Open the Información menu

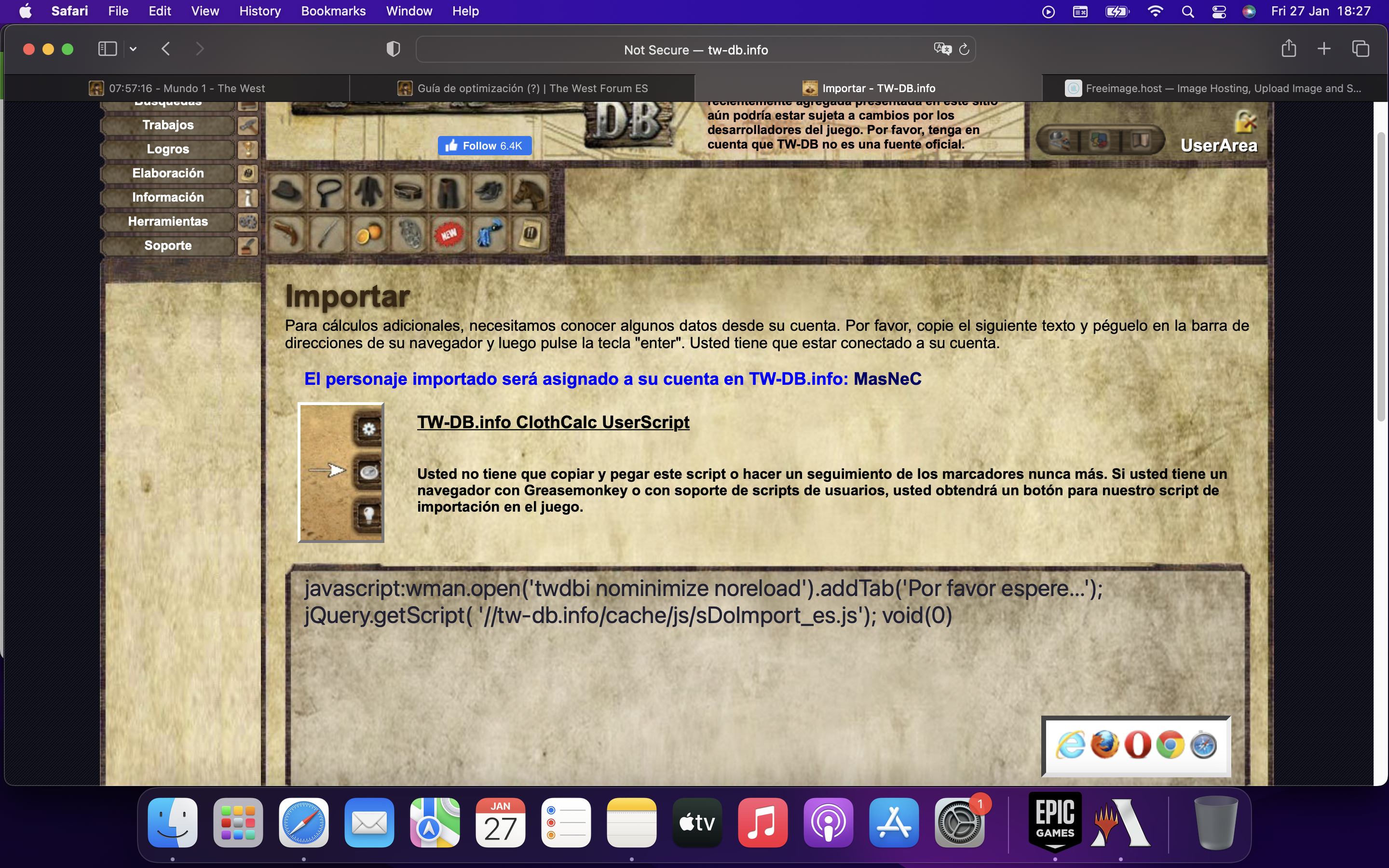click(168, 198)
